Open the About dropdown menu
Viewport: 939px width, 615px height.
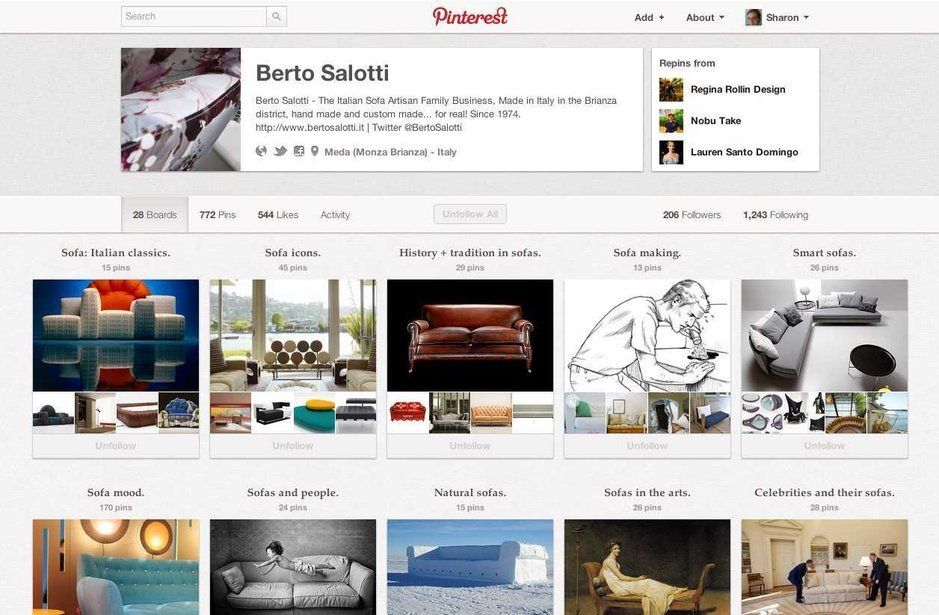[x=705, y=17]
